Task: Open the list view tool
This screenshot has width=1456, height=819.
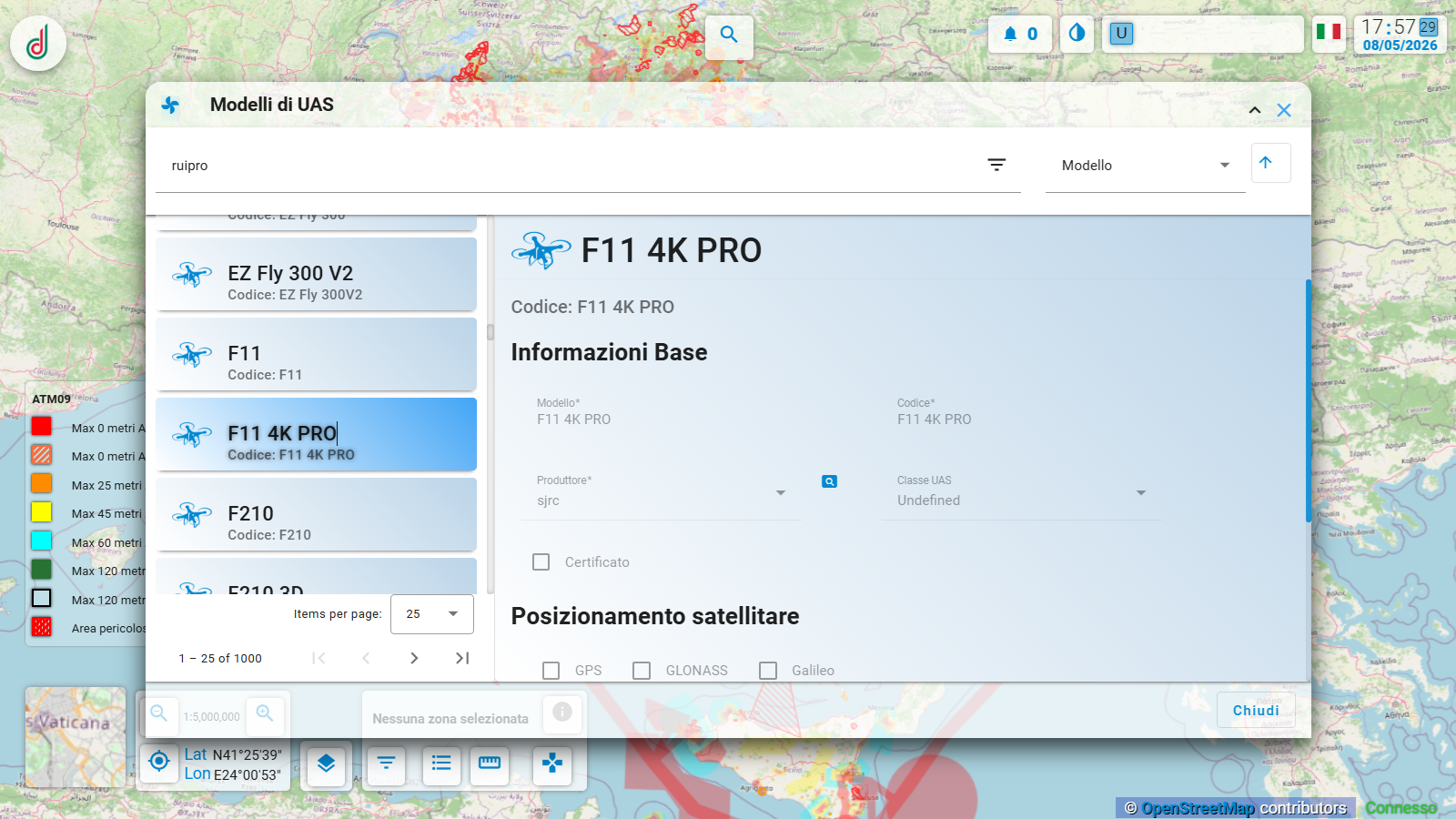Action: 441,763
